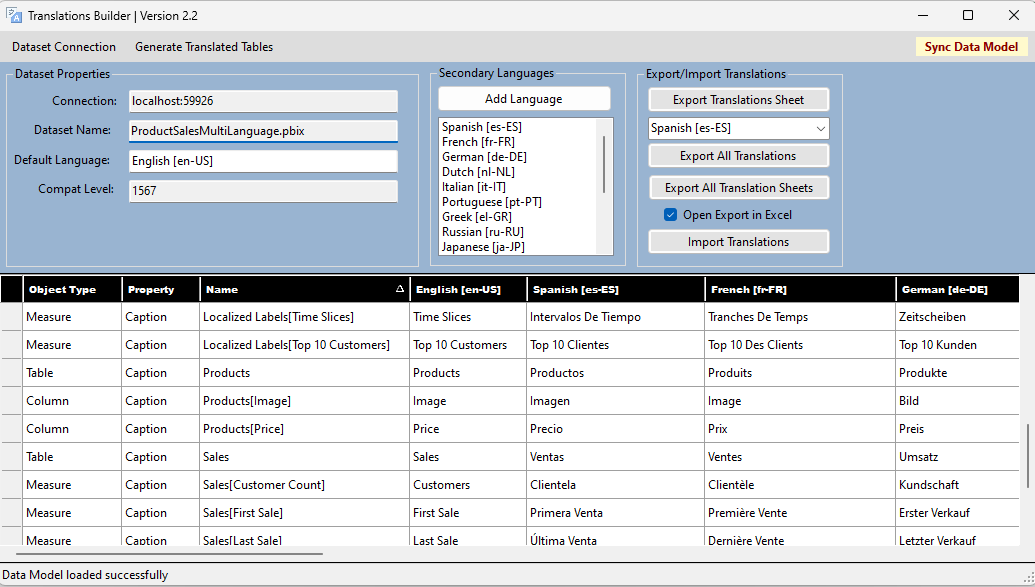The width and height of the screenshot is (1035, 587).
Task: Open the Dataset Connection menu
Action: click(x=64, y=47)
